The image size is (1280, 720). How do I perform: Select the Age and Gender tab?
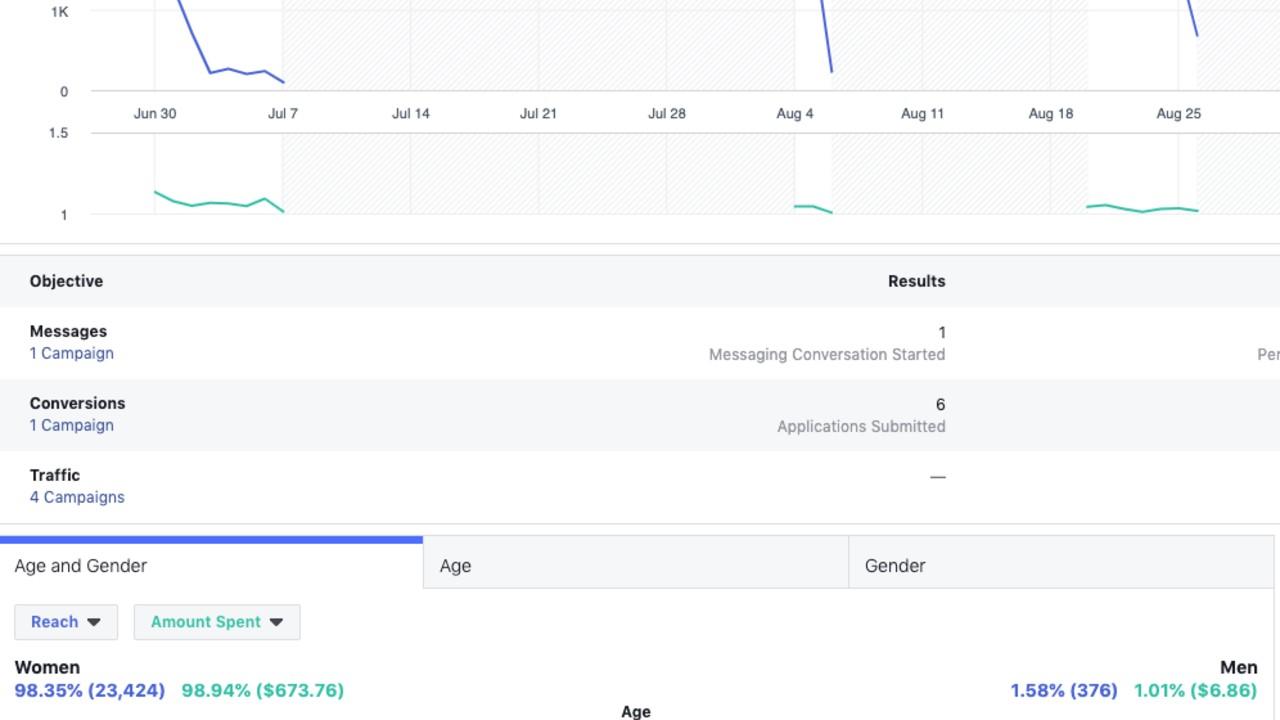click(81, 566)
